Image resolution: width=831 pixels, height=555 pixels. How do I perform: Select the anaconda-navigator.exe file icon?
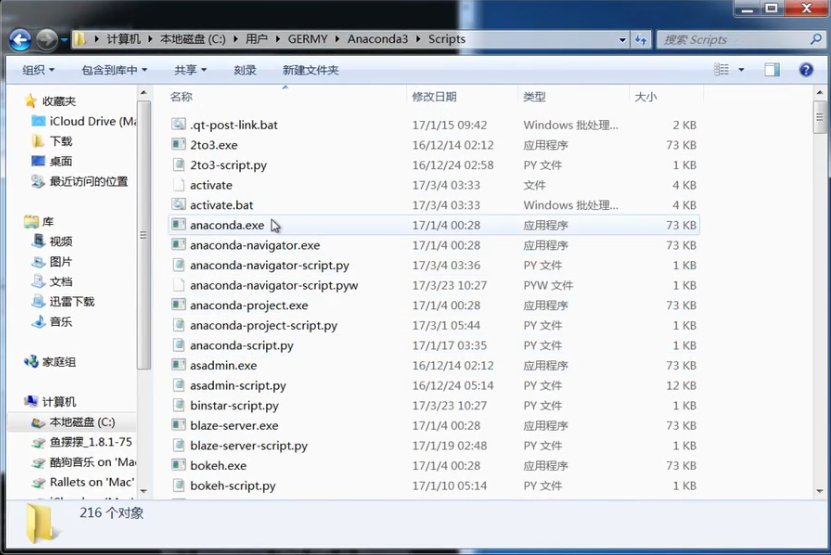click(x=179, y=245)
